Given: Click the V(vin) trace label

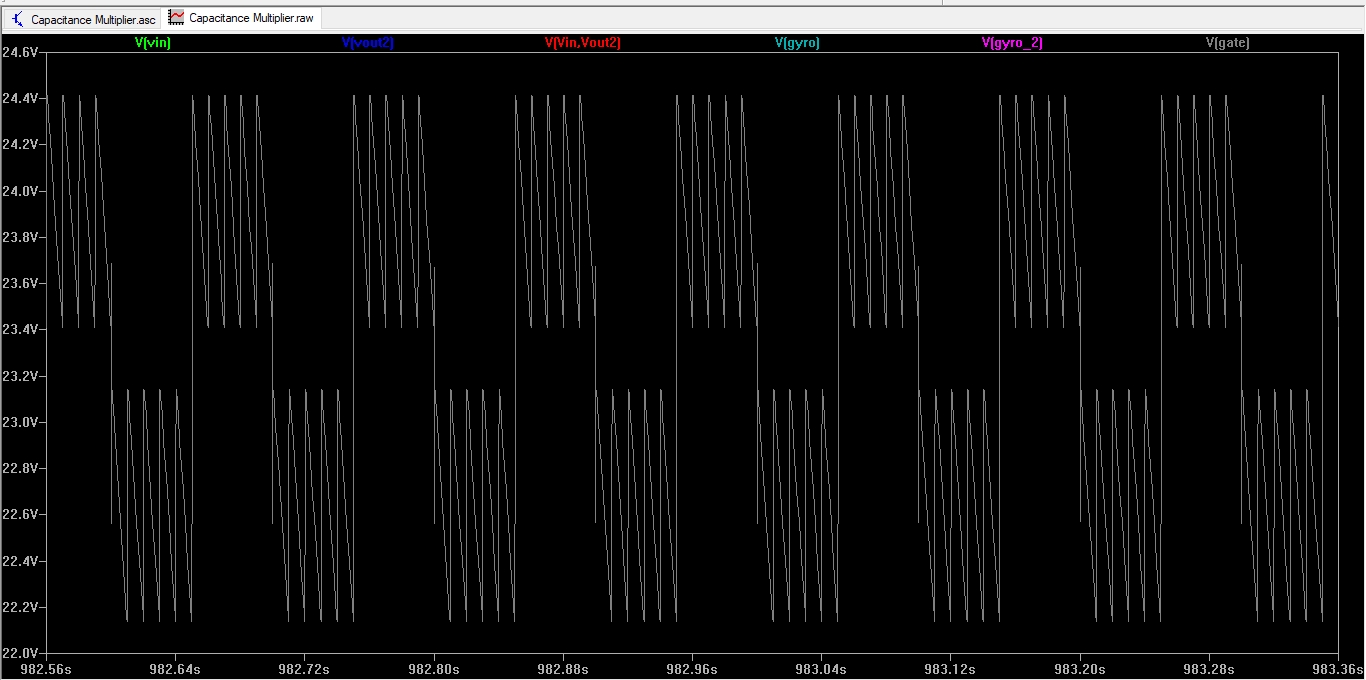Looking at the screenshot, I should [x=152, y=43].
